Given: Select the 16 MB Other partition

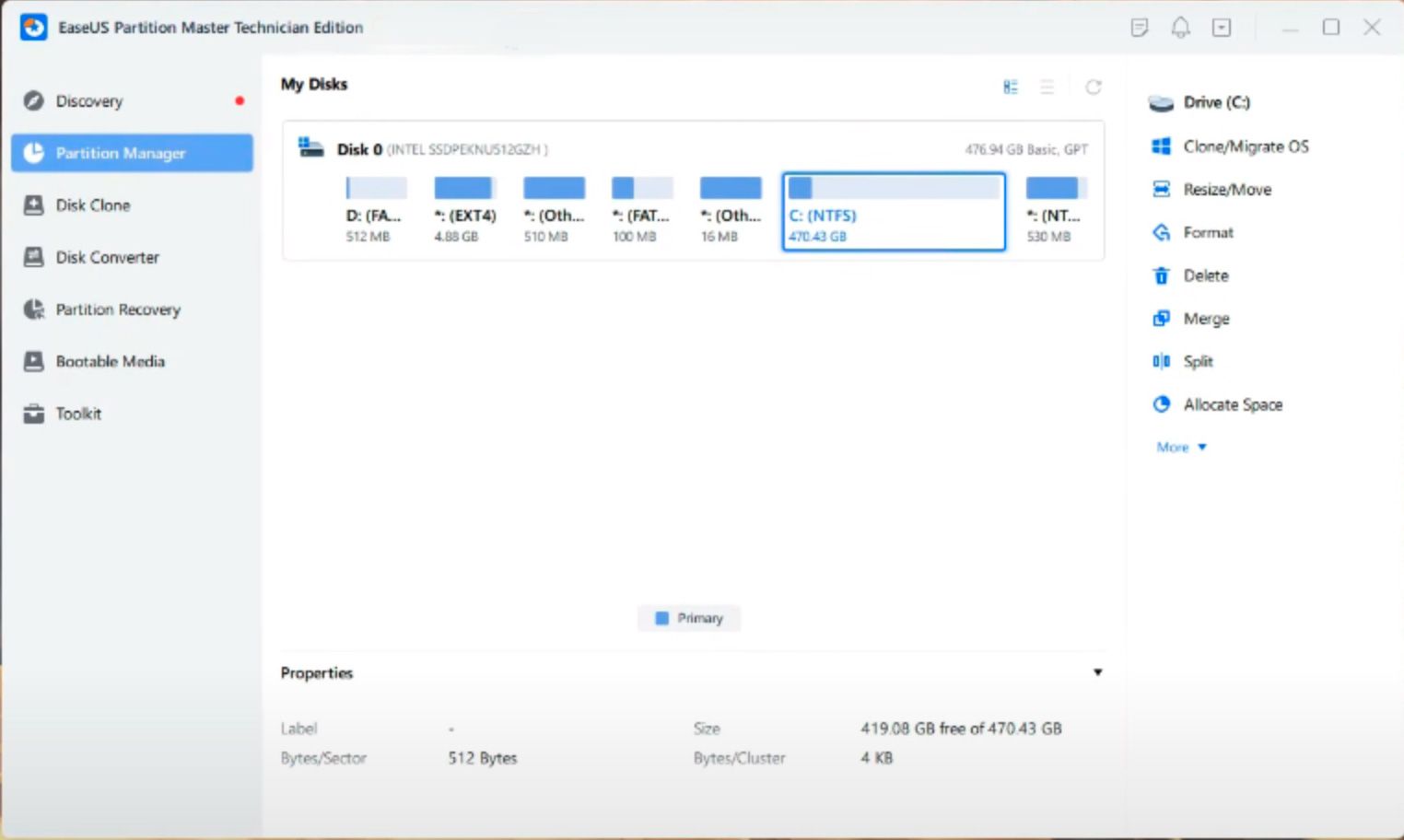Looking at the screenshot, I should click(731, 211).
